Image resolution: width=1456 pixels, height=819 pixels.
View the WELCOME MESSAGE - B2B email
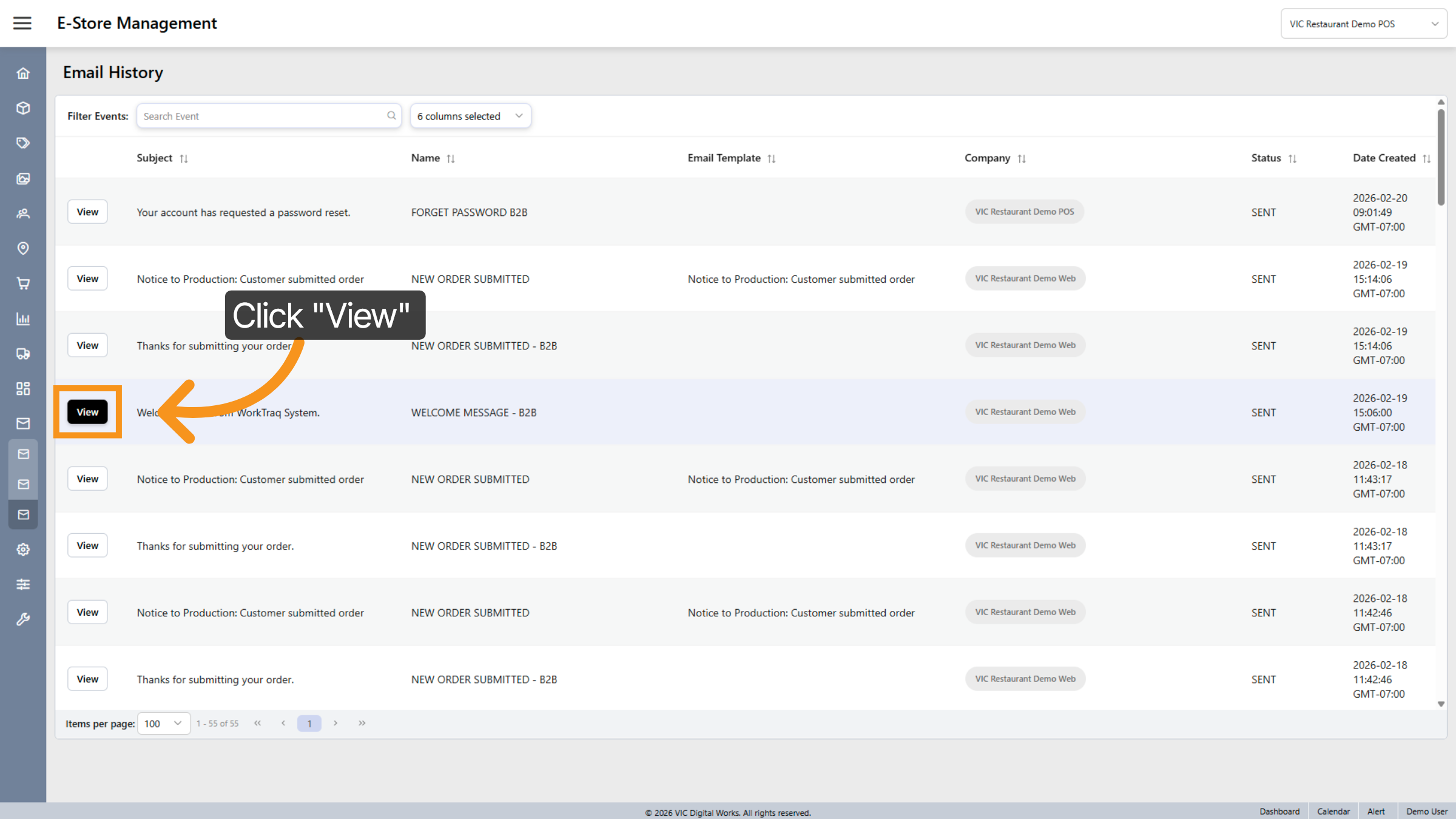(x=87, y=412)
